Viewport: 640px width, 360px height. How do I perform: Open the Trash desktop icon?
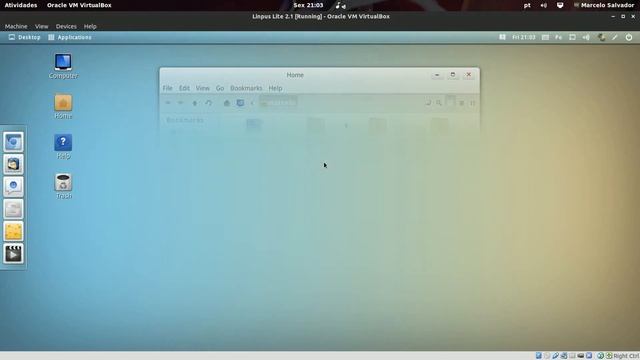tap(63, 187)
